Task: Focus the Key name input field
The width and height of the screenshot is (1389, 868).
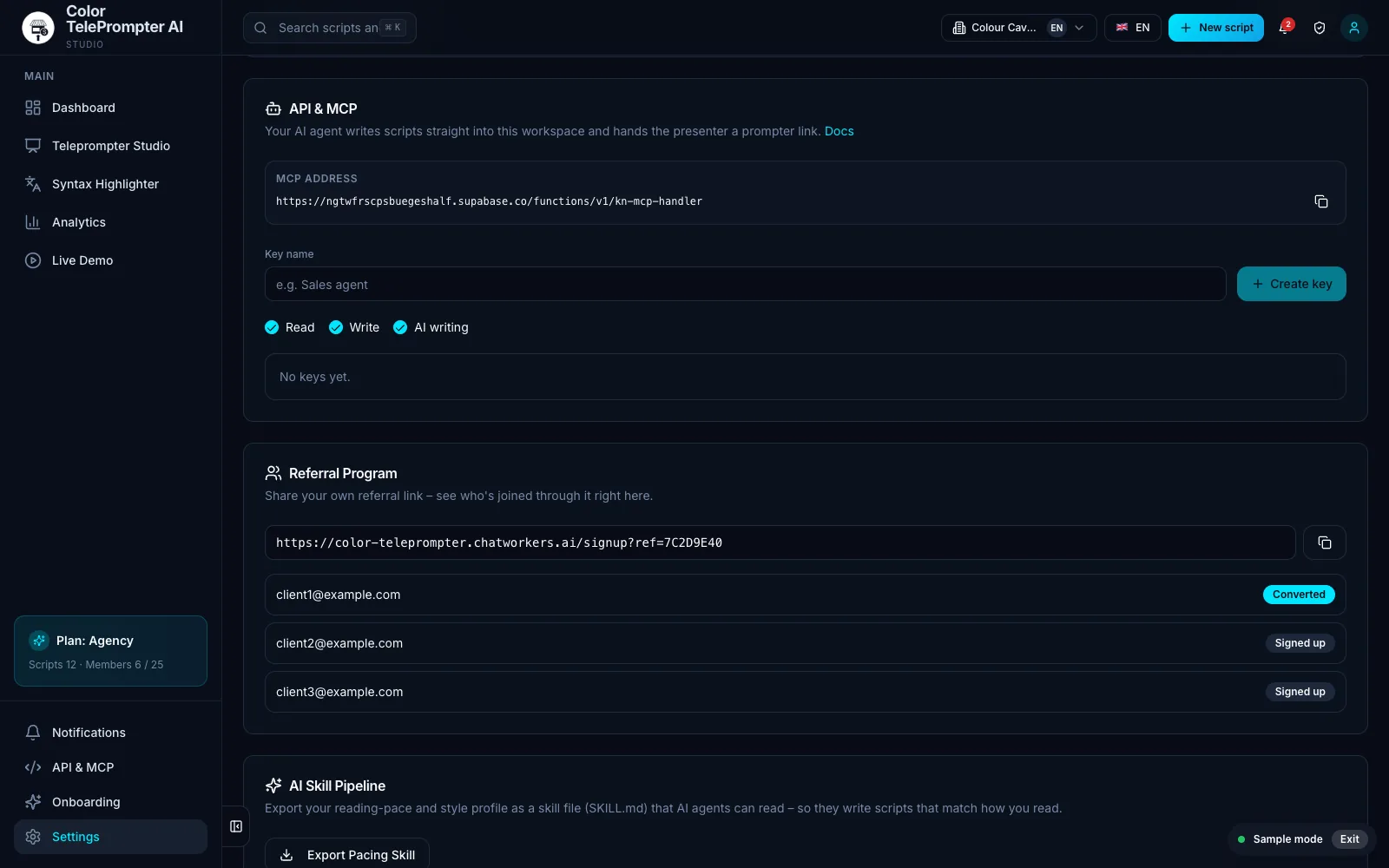Action: (745, 284)
